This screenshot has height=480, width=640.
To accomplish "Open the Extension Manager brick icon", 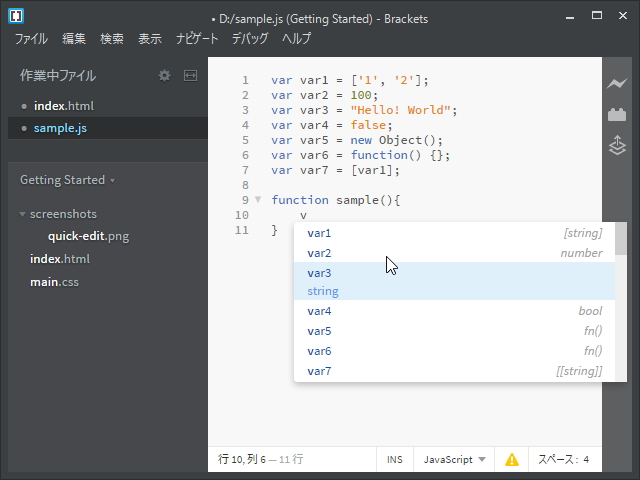I will (617, 115).
